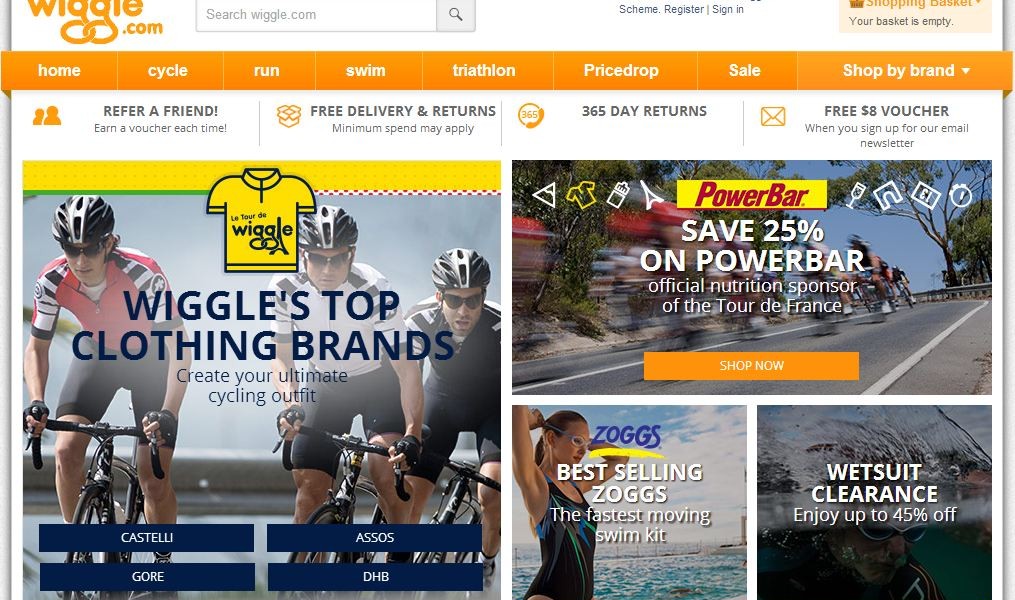
Task: Click the refer a friend people icon
Action: [x=47, y=117]
